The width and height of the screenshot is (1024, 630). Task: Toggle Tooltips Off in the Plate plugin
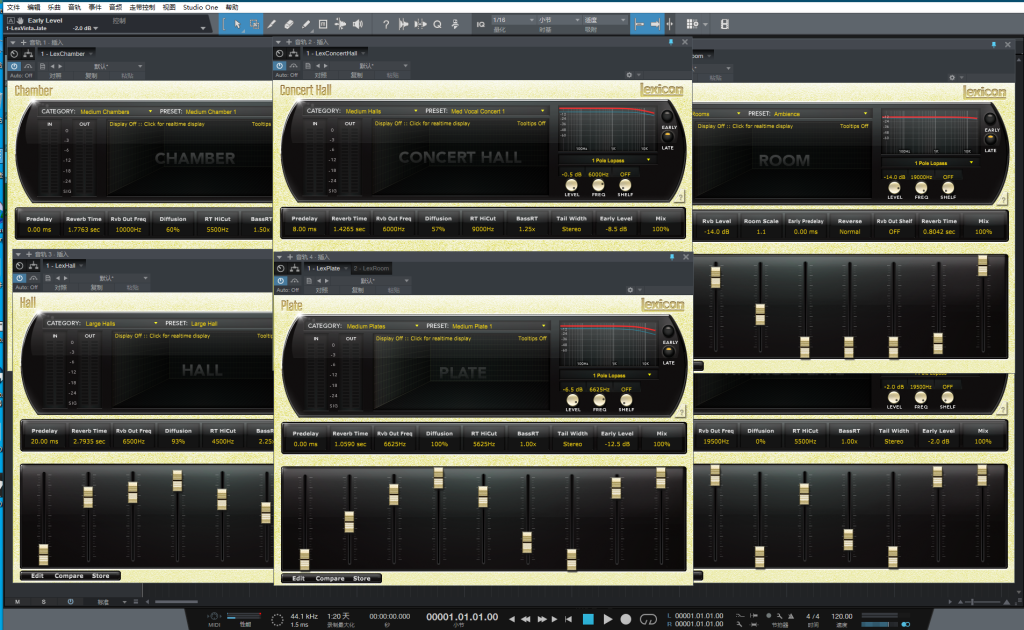tap(531, 338)
